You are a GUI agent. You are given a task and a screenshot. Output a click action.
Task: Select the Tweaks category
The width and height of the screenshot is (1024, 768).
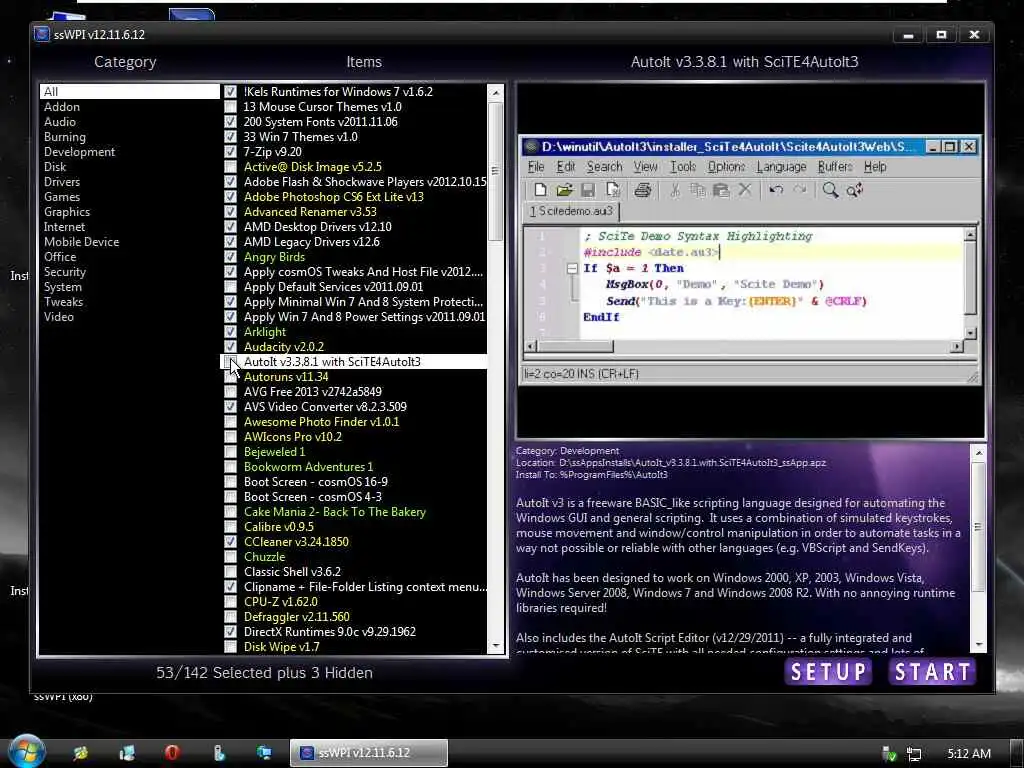pos(129,302)
